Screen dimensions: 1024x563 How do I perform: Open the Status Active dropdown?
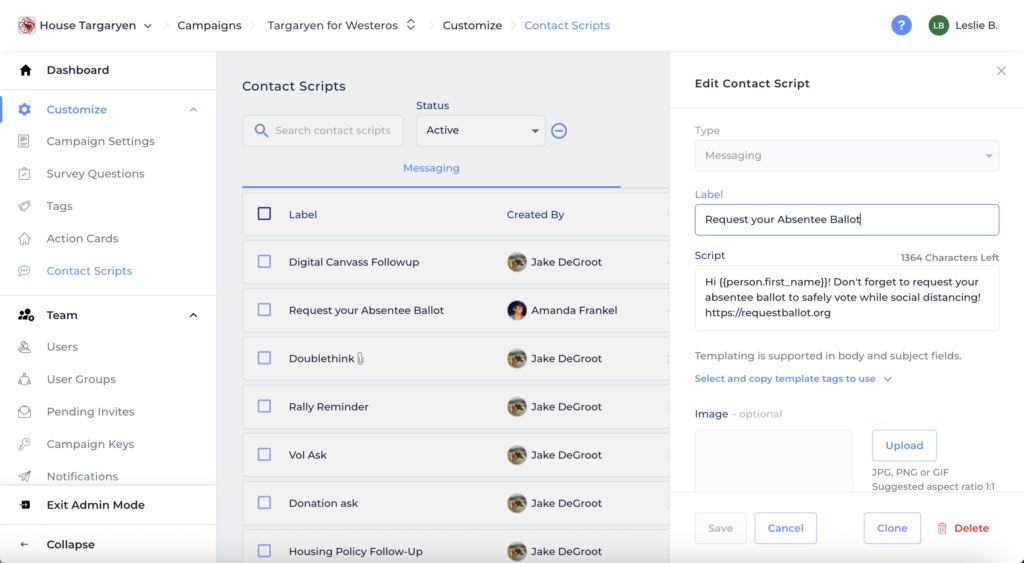coord(481,131)
